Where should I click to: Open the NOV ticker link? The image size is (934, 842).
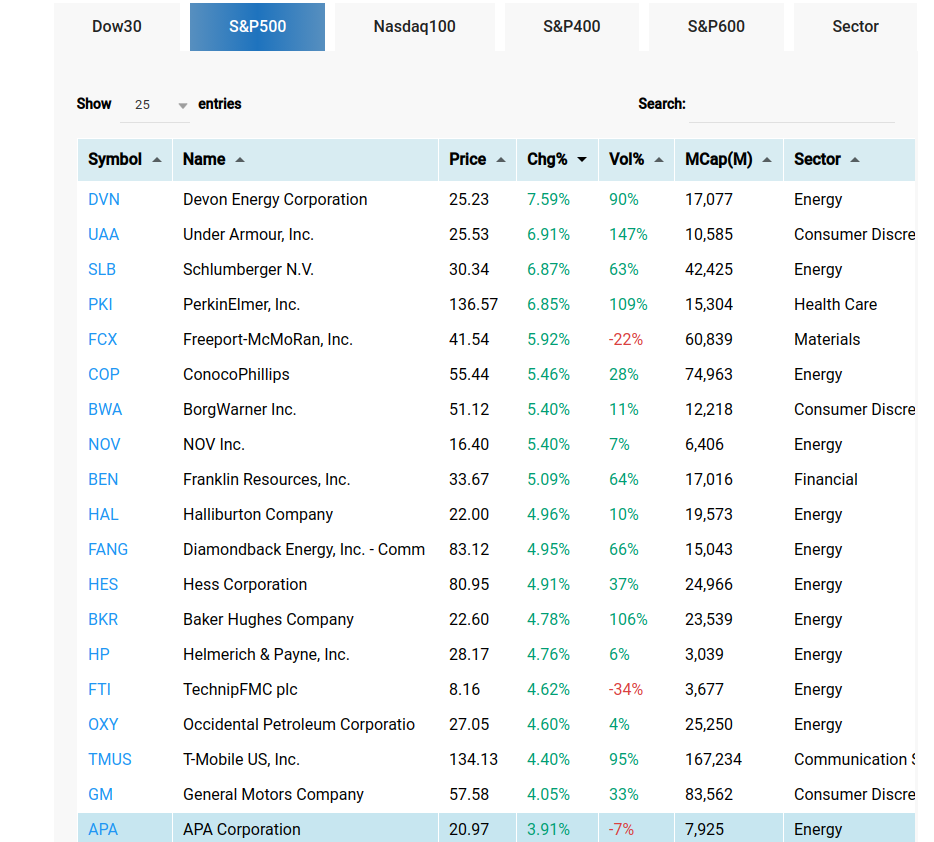(x=104, y=445)
